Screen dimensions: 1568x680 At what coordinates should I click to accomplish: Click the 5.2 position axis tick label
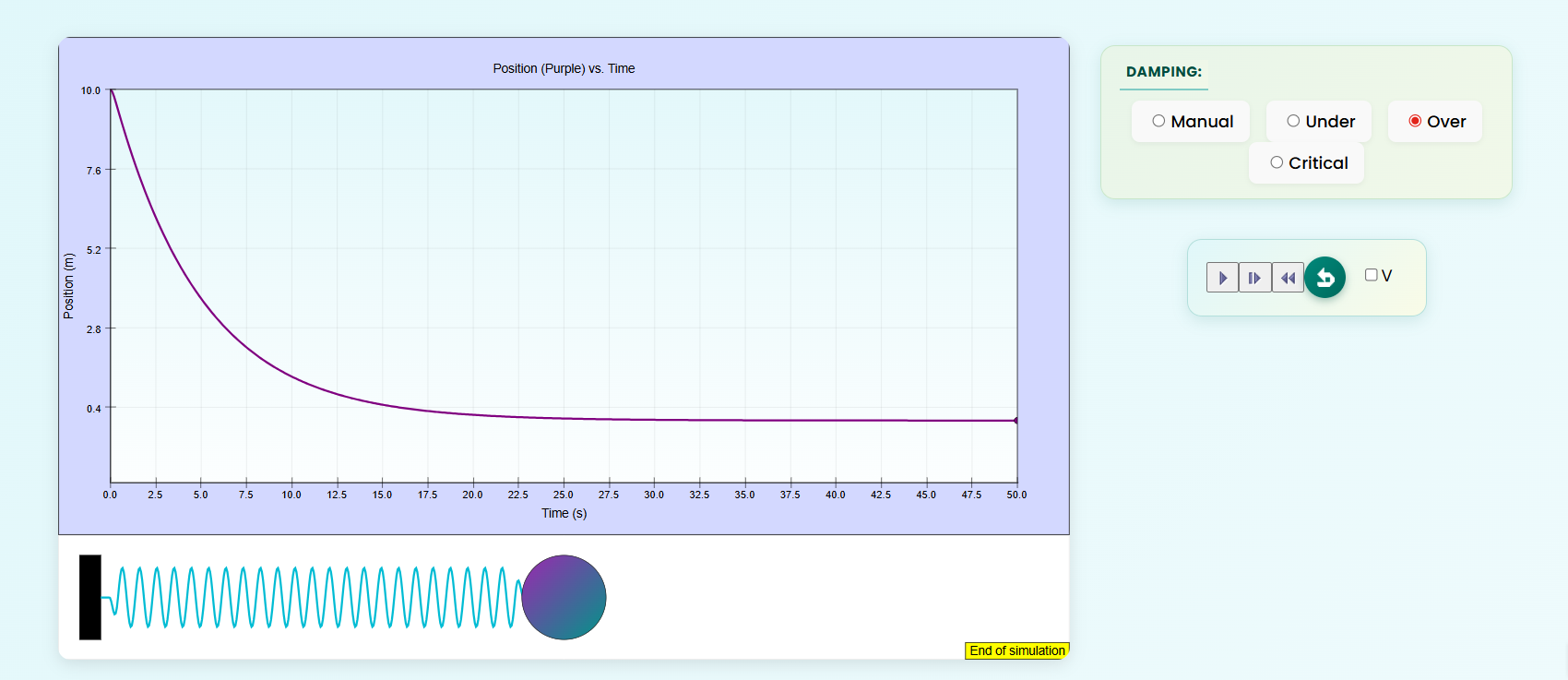point(94,250)
